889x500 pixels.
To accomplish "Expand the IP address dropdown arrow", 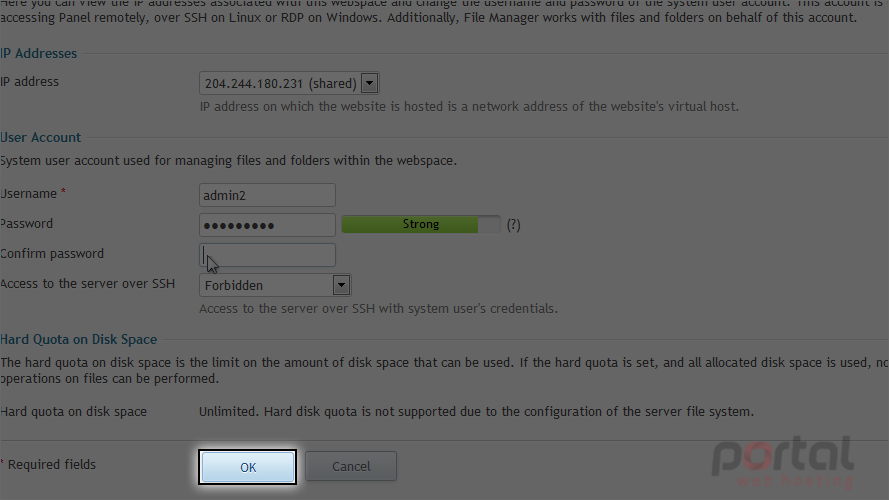I will (x=370, y=83).
